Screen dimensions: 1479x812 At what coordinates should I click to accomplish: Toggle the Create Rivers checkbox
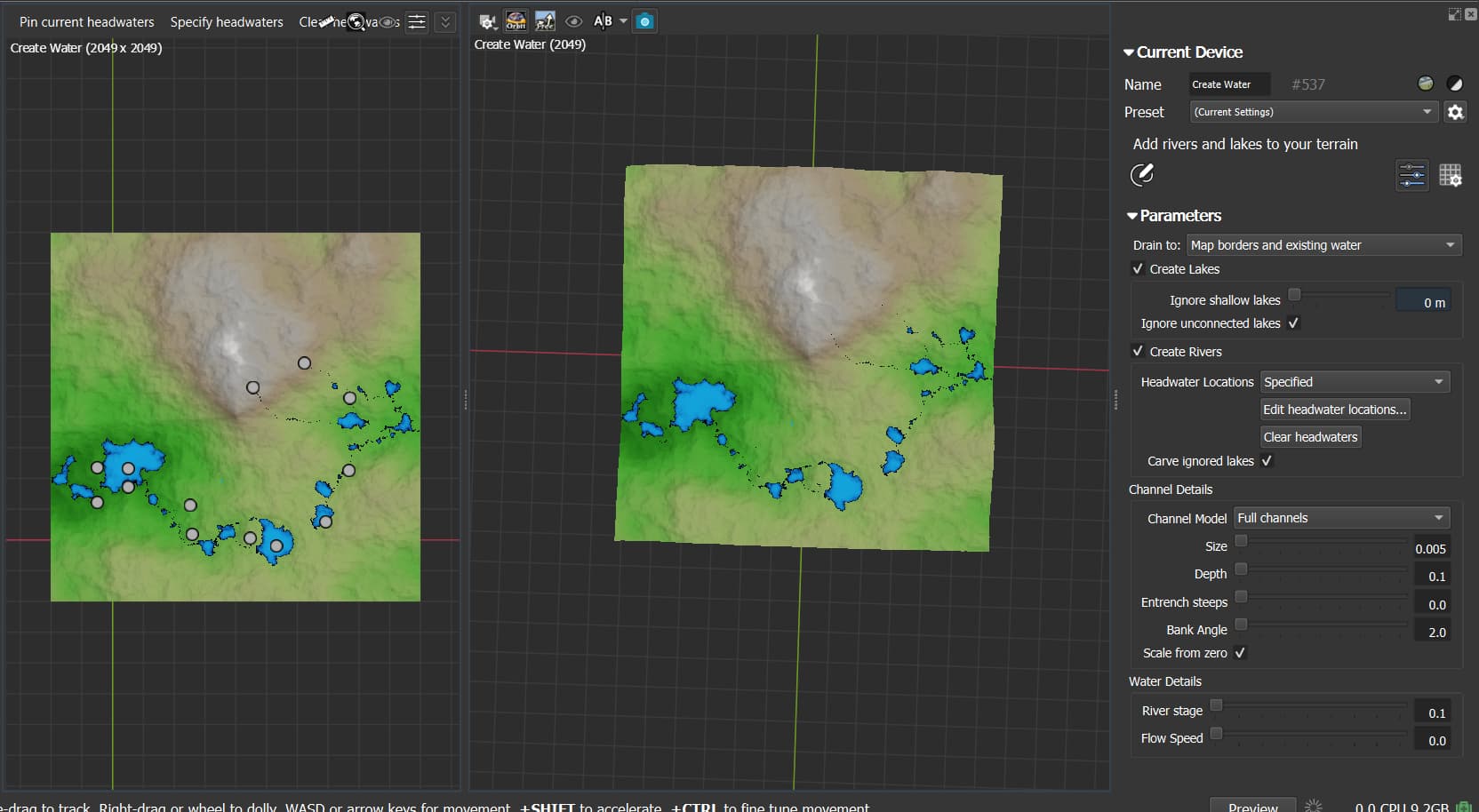tap(1138, 352)
